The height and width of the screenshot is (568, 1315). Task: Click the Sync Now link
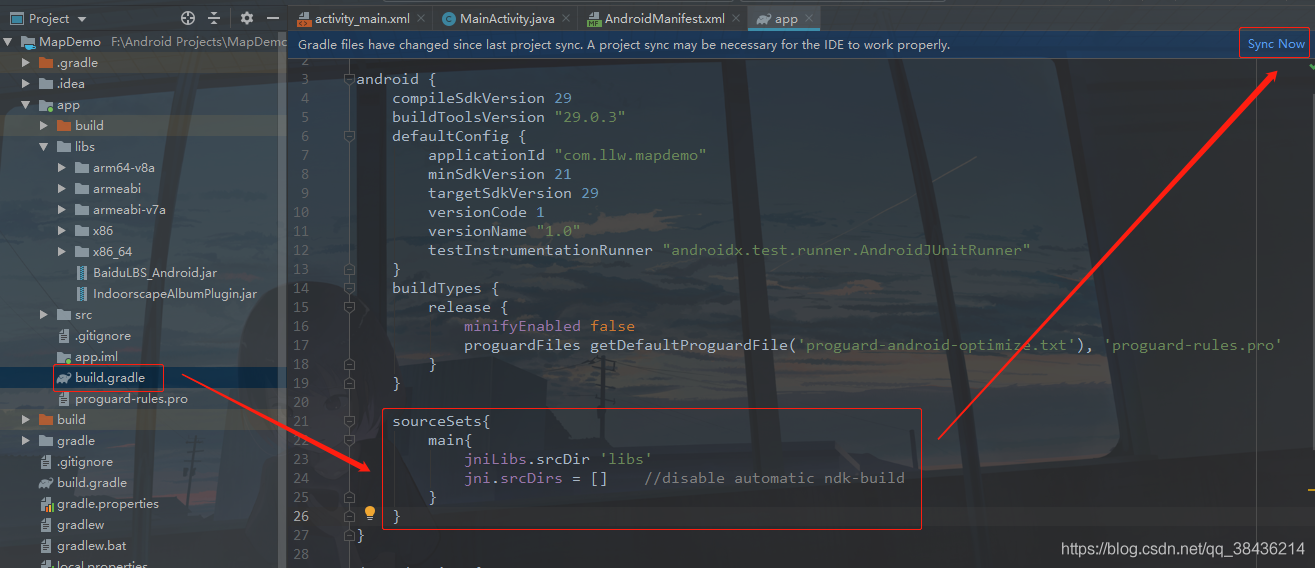pyautogui.click(x=1275, y=44)
